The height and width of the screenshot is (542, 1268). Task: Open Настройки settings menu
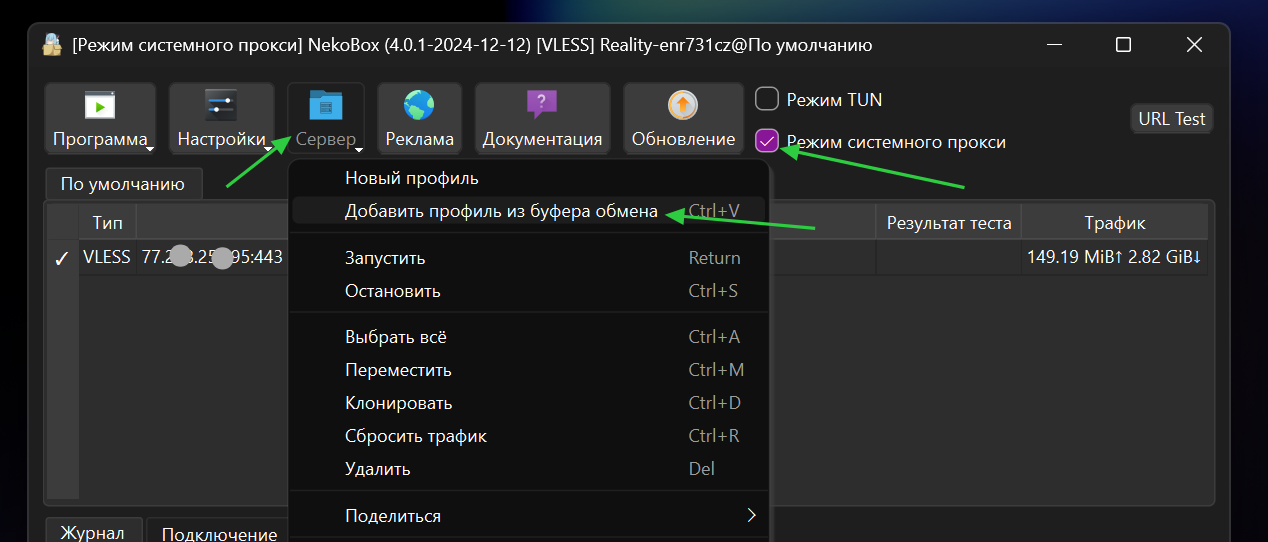[221, 119]
